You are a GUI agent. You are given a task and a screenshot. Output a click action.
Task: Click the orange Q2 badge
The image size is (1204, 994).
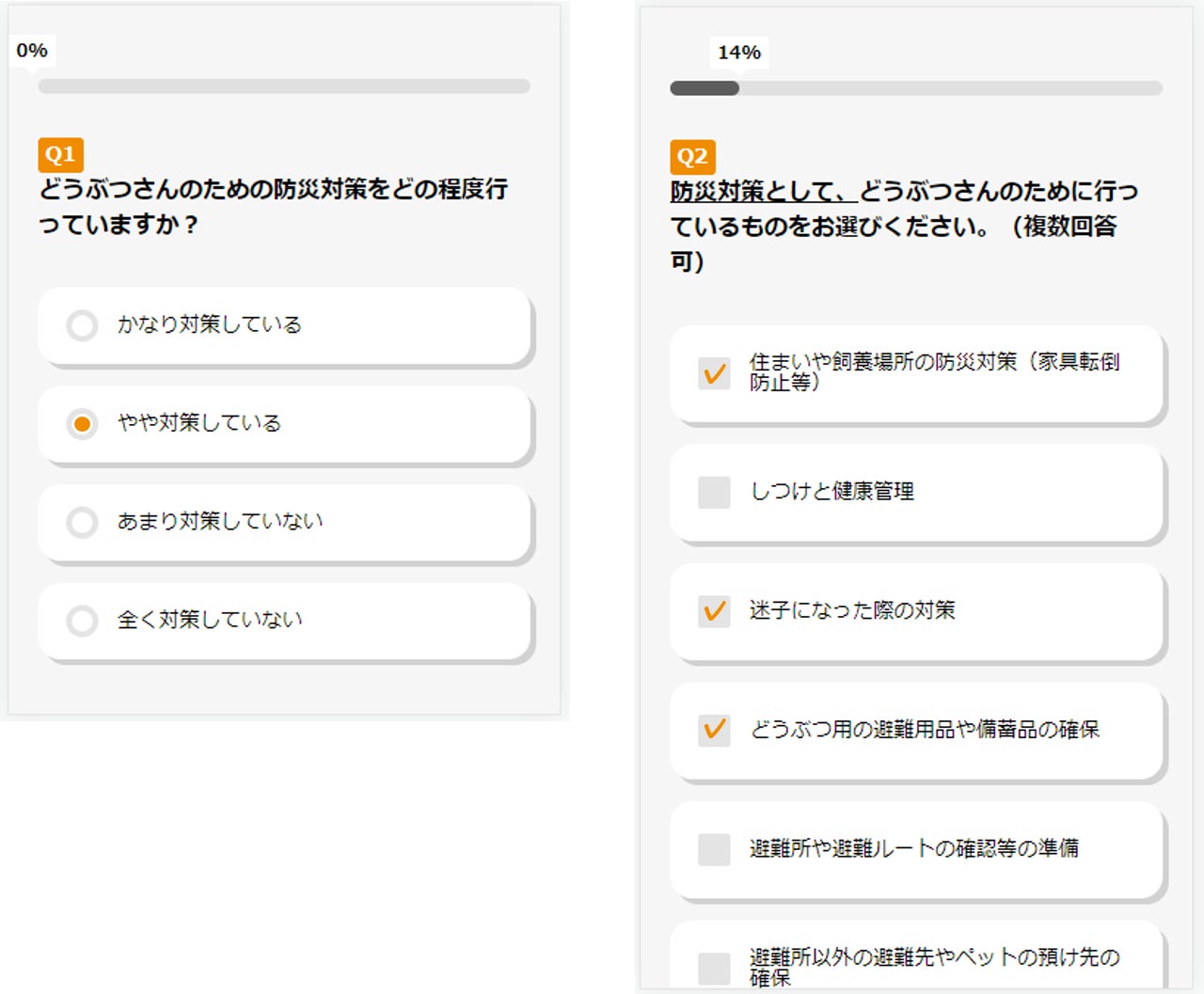(x=692, y=157)
